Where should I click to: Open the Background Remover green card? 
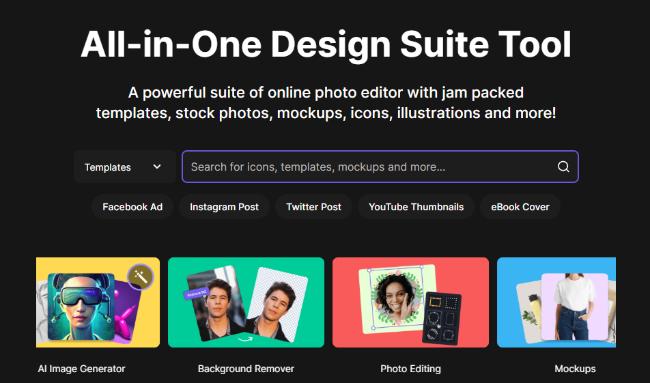pyautogui.click(x=246, y=302)
